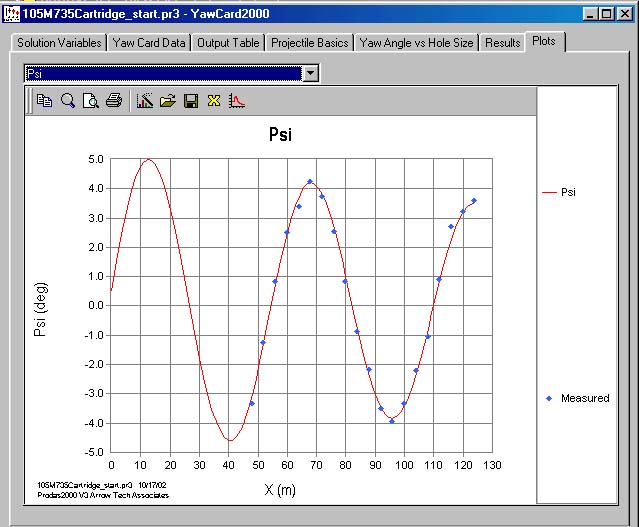Image resolution: width=639 pixels, height=527 pixels.
Task: Save the chart with floppy icon
Action: click(x=190, y=101)
